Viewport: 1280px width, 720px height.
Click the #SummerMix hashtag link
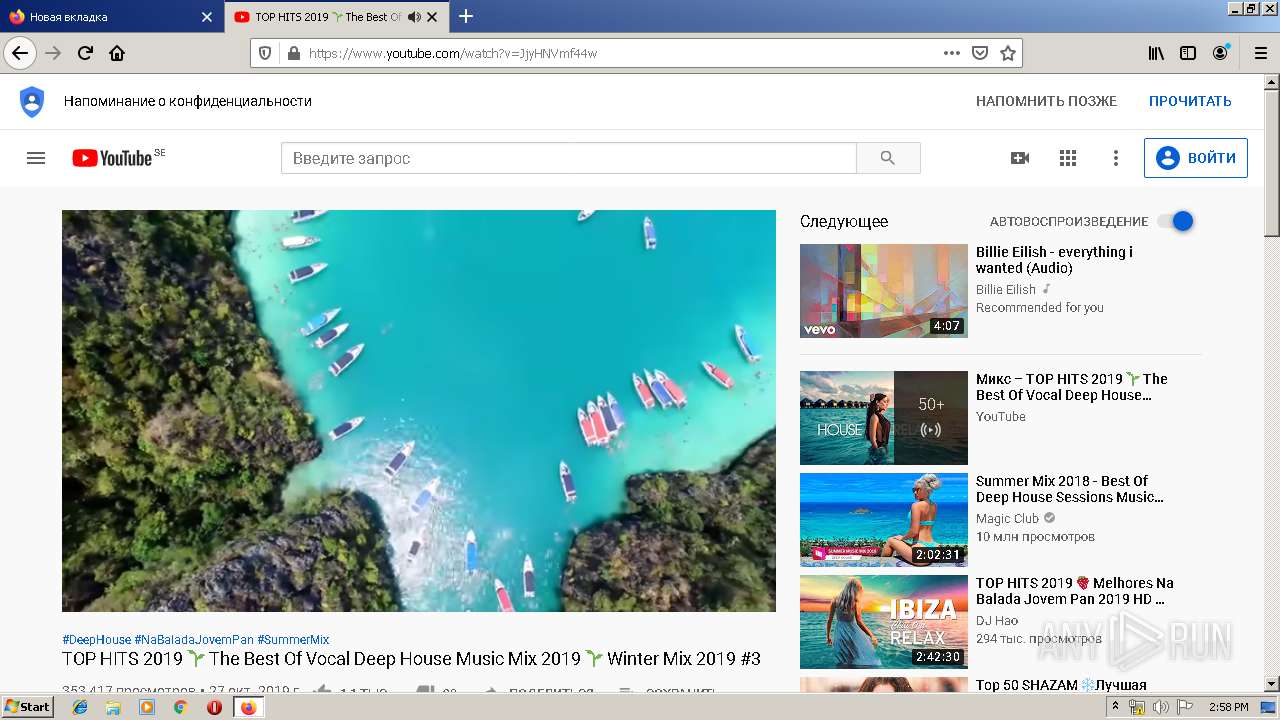coord(293,640)
